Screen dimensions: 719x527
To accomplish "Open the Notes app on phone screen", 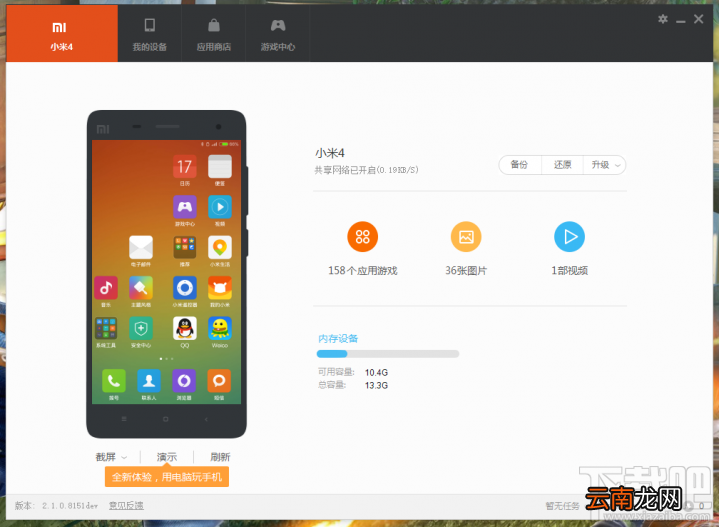I will pyautogui.click(x=220, y=167).
